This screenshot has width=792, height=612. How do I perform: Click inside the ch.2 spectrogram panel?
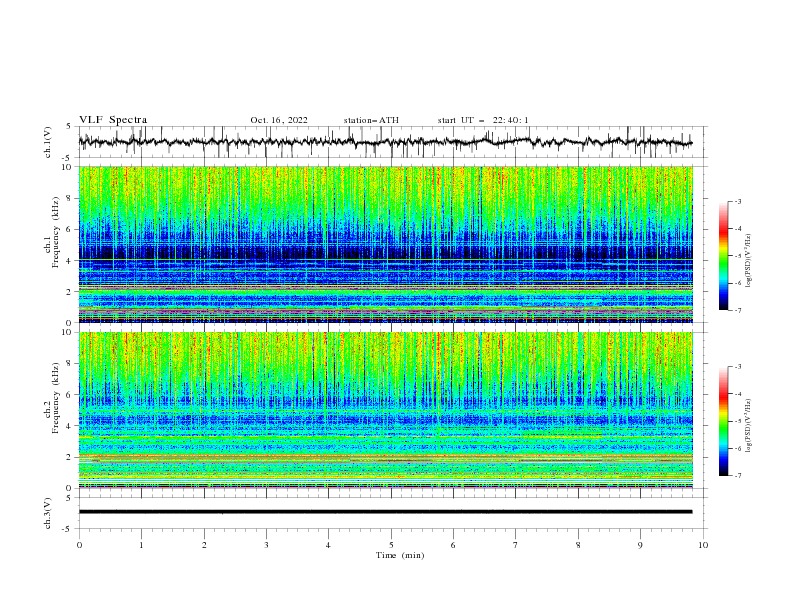tap(385, 410)
